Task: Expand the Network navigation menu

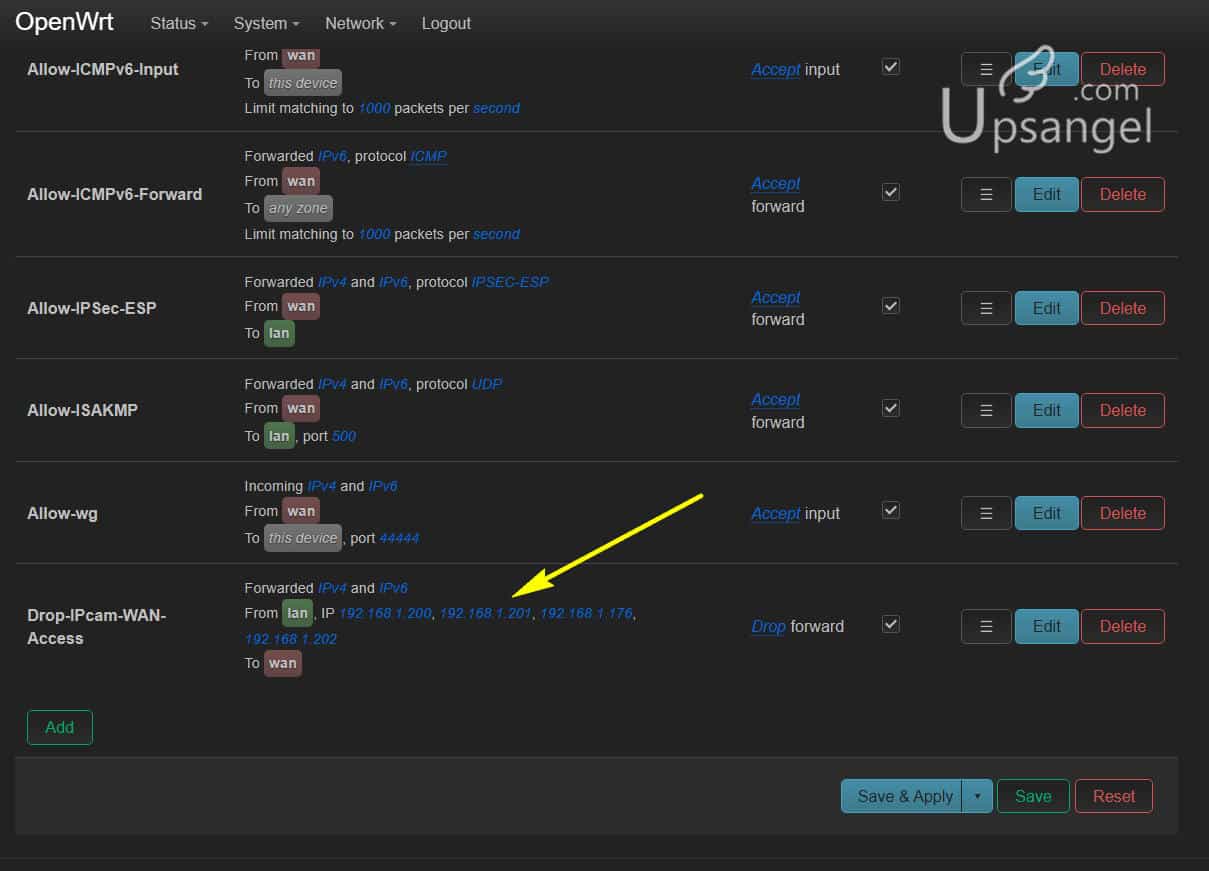Action: tap(360, 23)
